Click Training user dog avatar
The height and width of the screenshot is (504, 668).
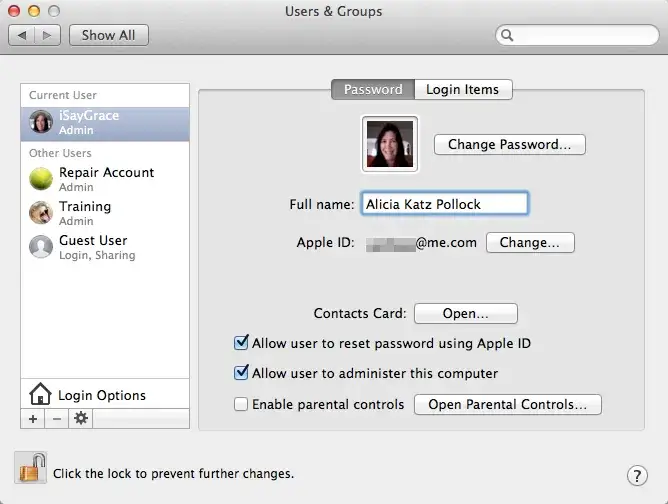click(x=41, y=213)
